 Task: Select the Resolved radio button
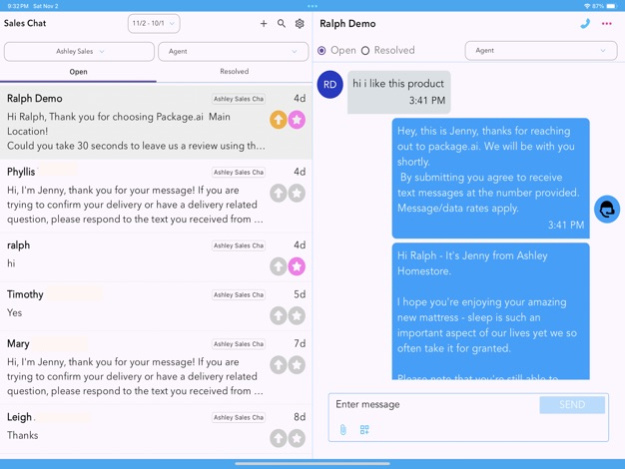pyautogui.click(x=366, y=50)
